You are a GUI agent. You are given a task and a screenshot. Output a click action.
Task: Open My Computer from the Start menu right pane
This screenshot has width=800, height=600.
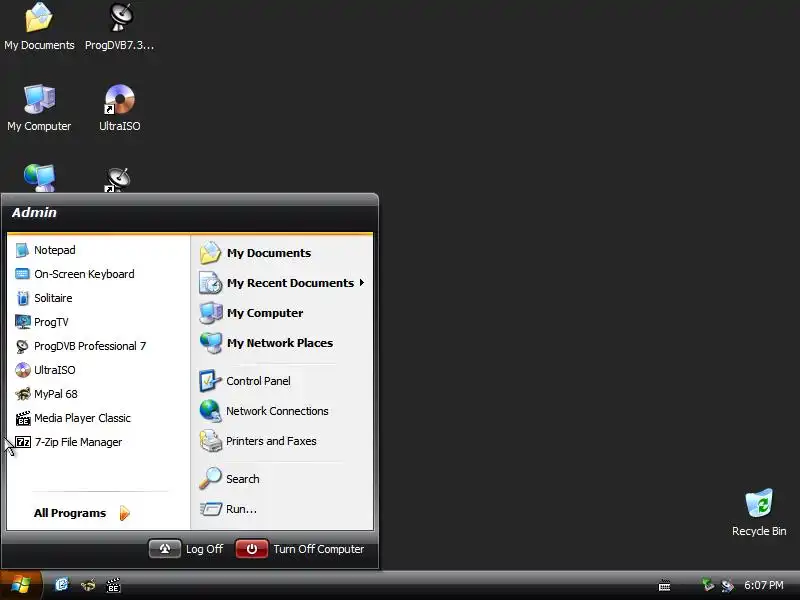tap(282, 313)
